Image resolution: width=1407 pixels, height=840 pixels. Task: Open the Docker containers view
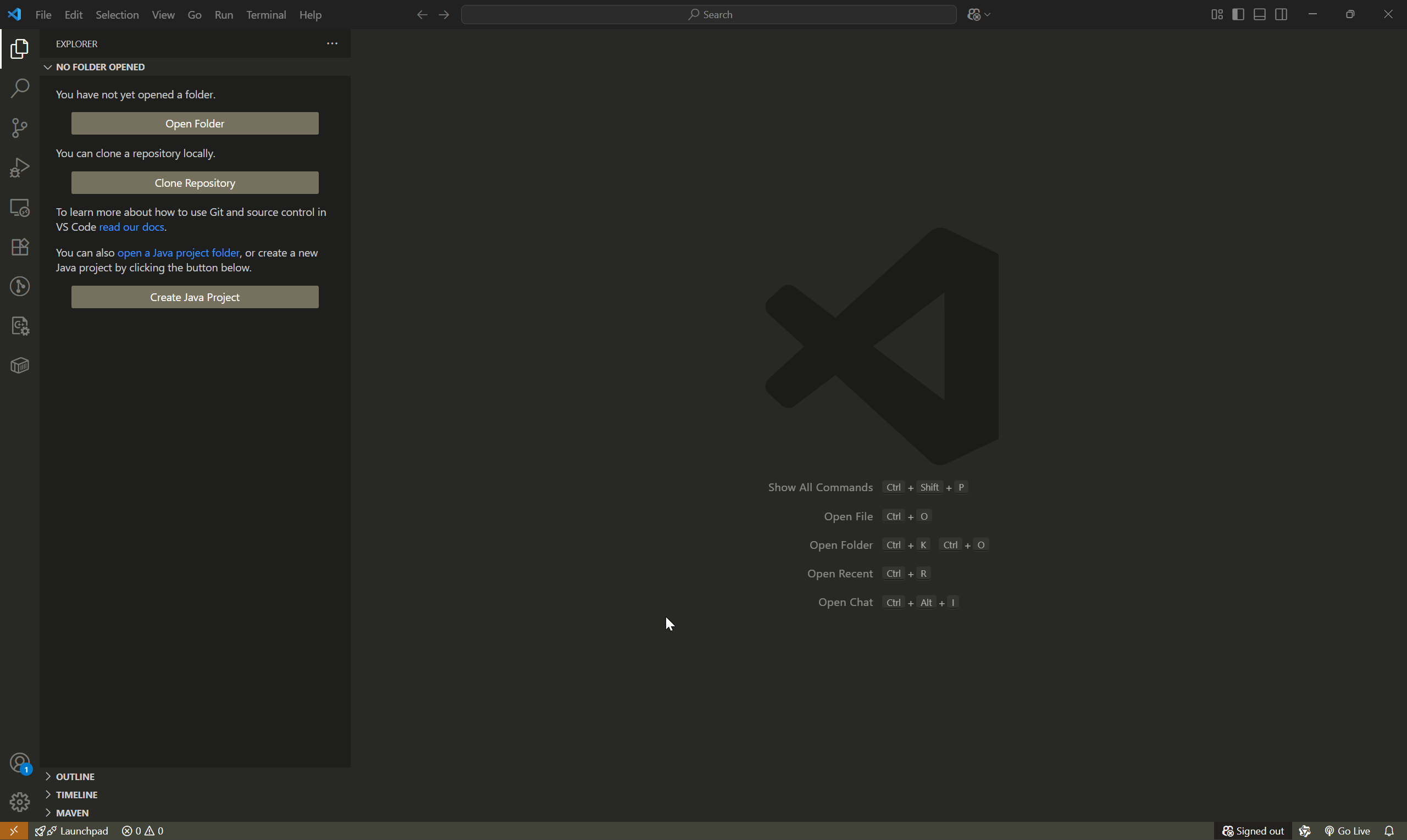tap(20, 365)
